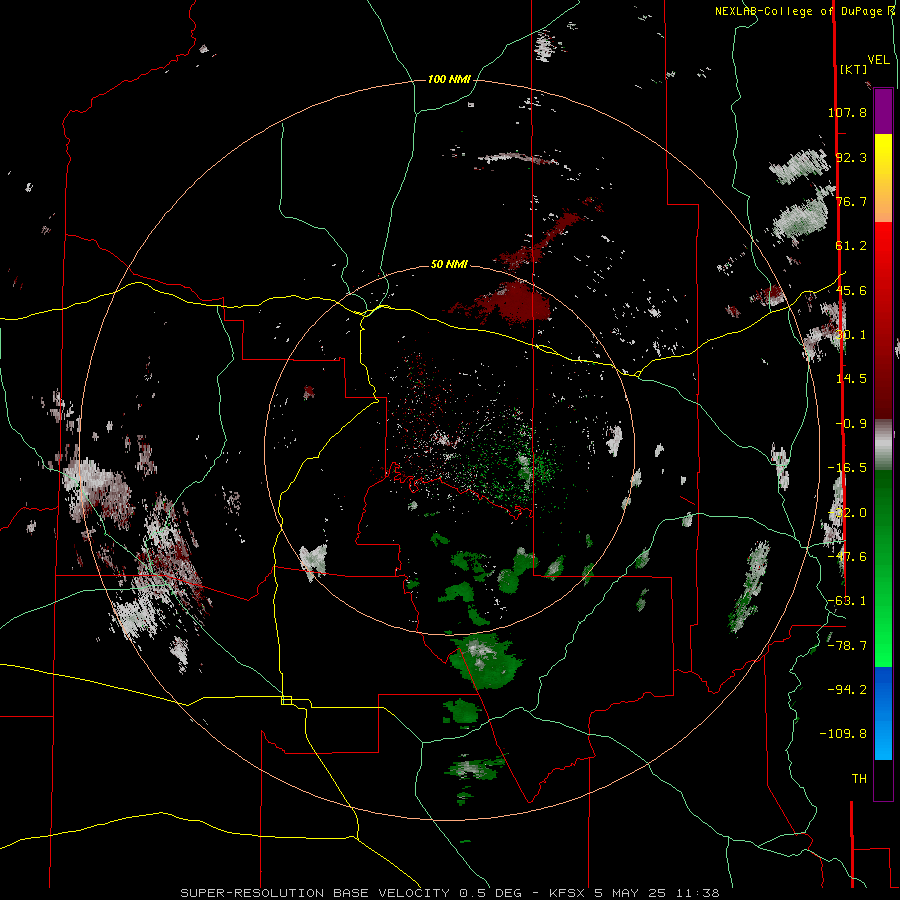The width and height of the screenshot is (900, 900).
Task: Click the 100 NMI range ring label
Action: [x=449, y=79]
